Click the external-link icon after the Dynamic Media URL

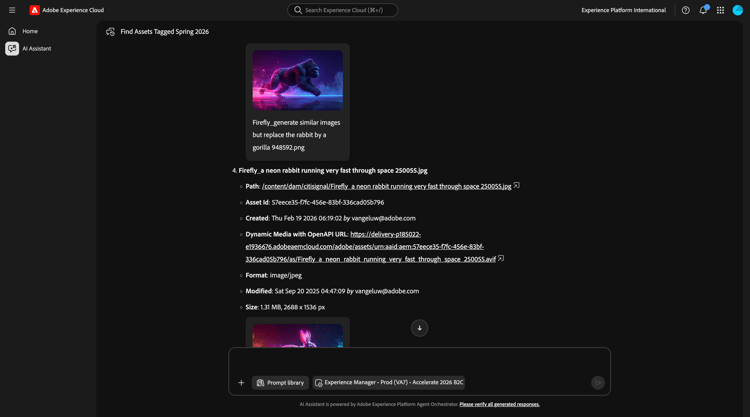coord(501,258)
